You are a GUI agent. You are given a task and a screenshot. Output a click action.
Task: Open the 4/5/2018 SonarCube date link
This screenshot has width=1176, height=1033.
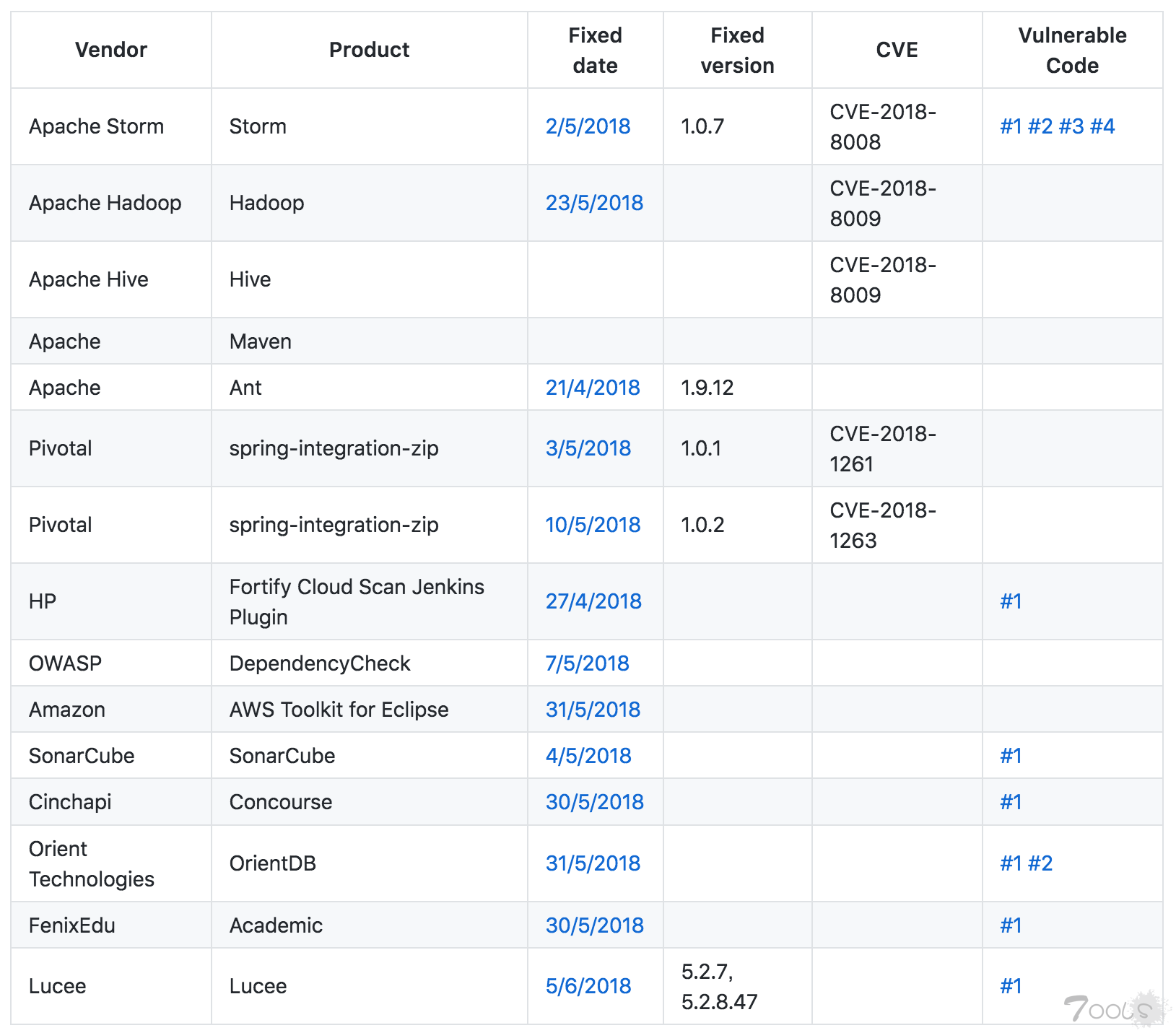pyautogui.click(x=588, y=756)
